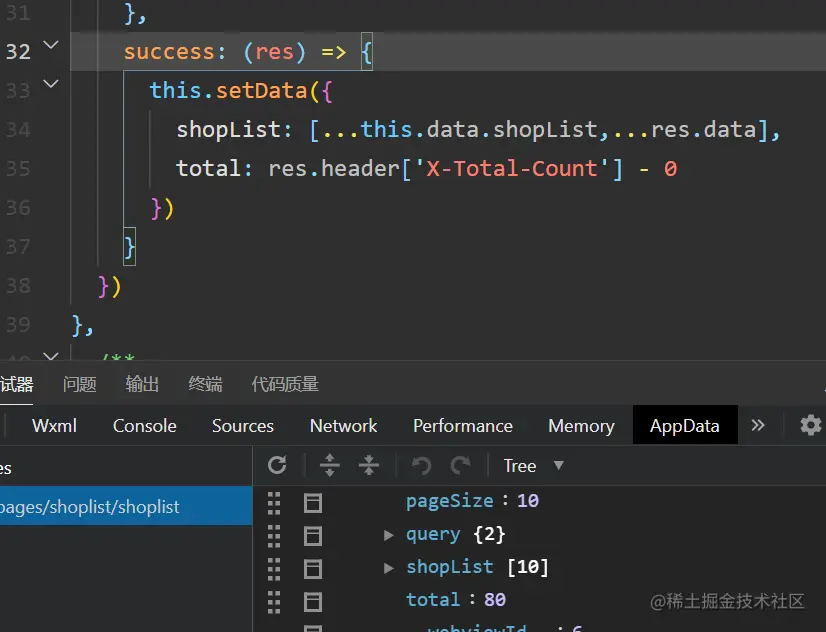Collapse all fields in AppData toolbar

369,465
